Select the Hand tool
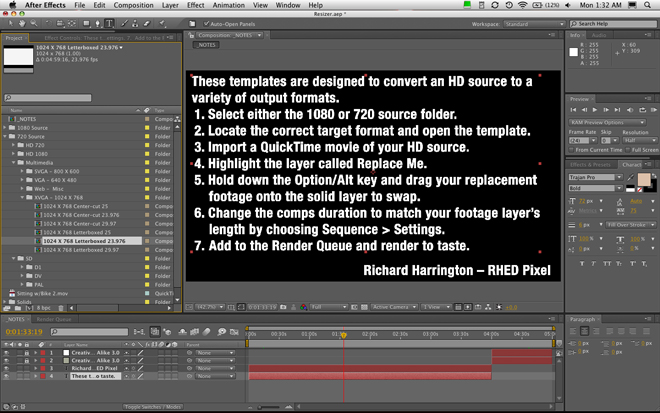660x413 pixels. 22,24
